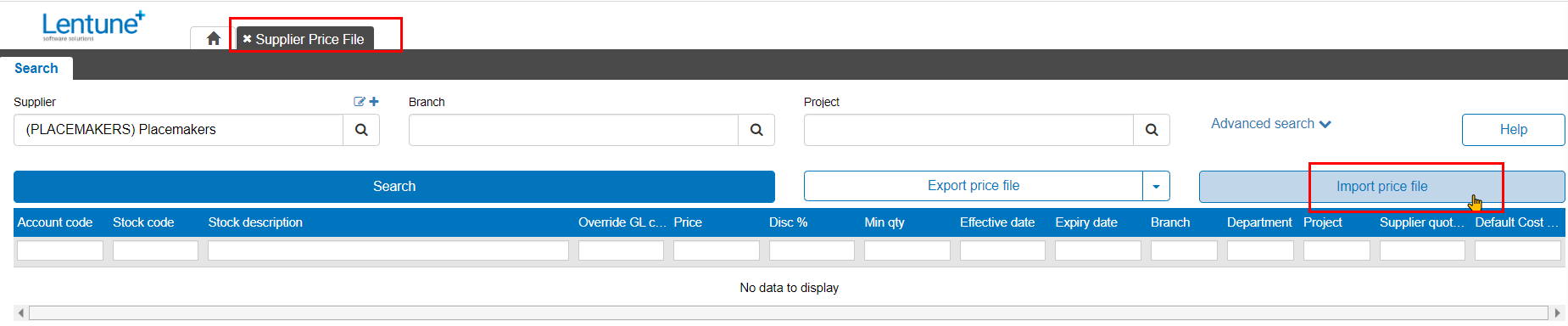Viewport: 1568px width, 326px height.
Task: Select the Search tab
Action: click(x=36, y=69)
